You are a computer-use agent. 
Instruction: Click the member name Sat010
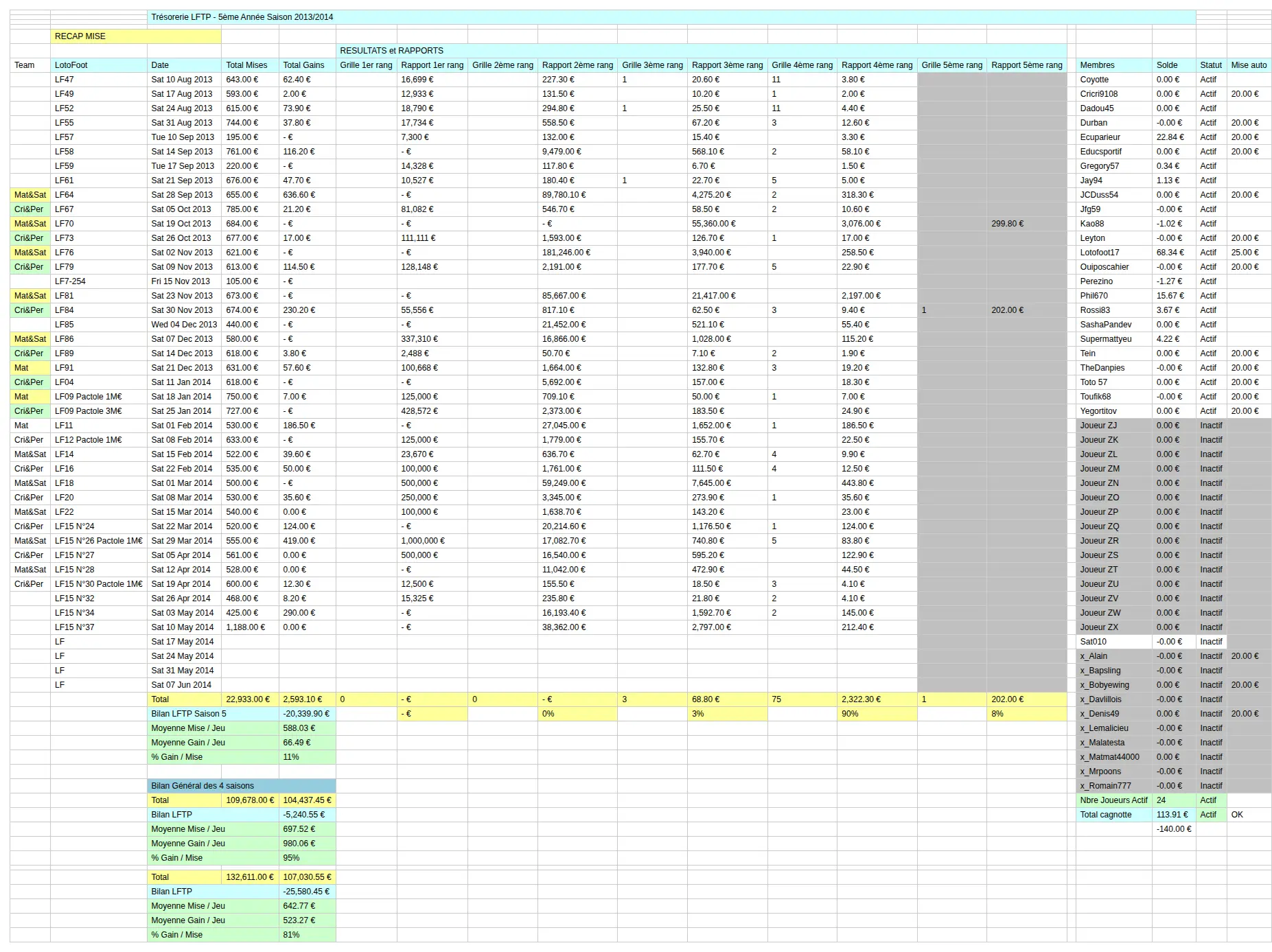pos(1114,642)
